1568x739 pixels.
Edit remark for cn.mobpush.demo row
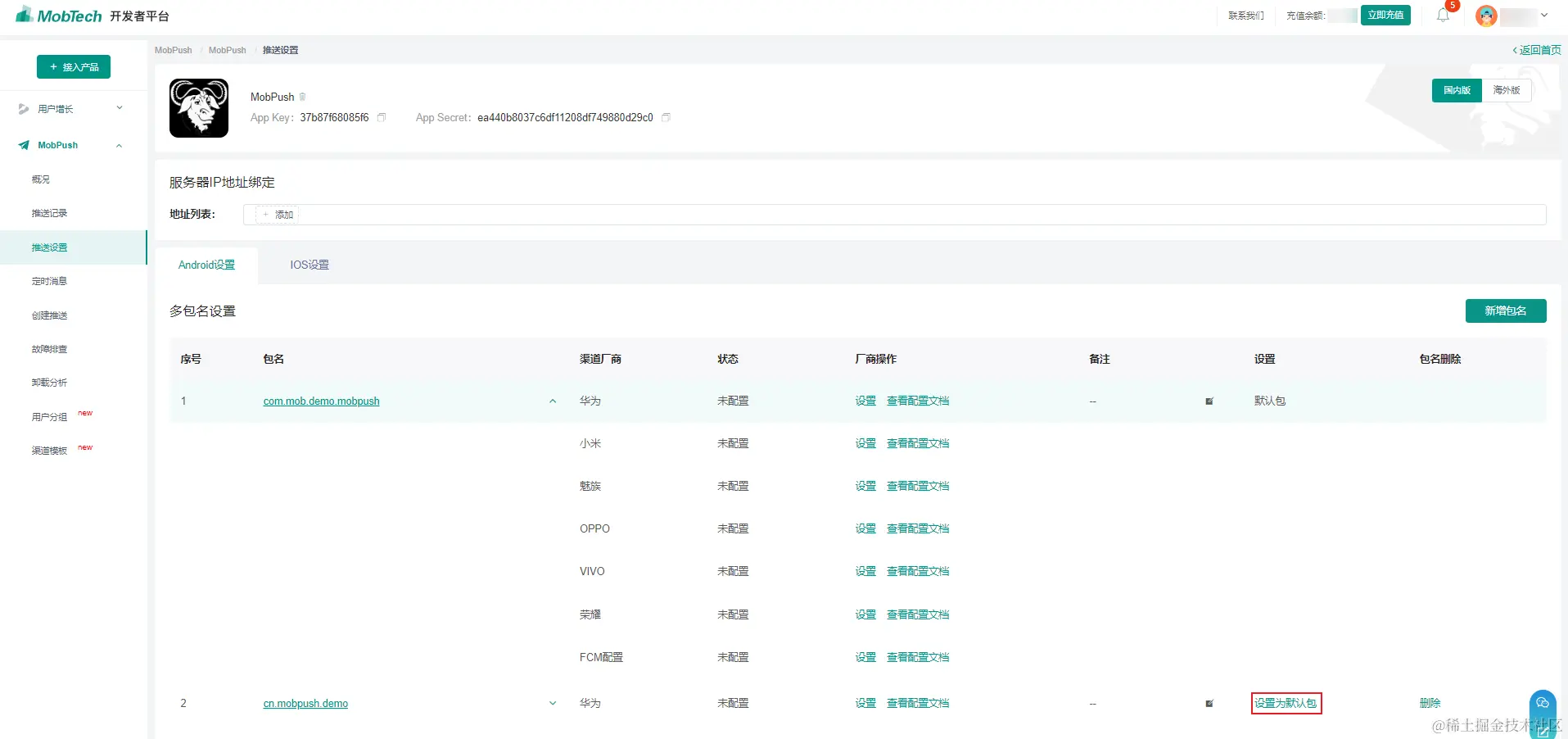1209,704
